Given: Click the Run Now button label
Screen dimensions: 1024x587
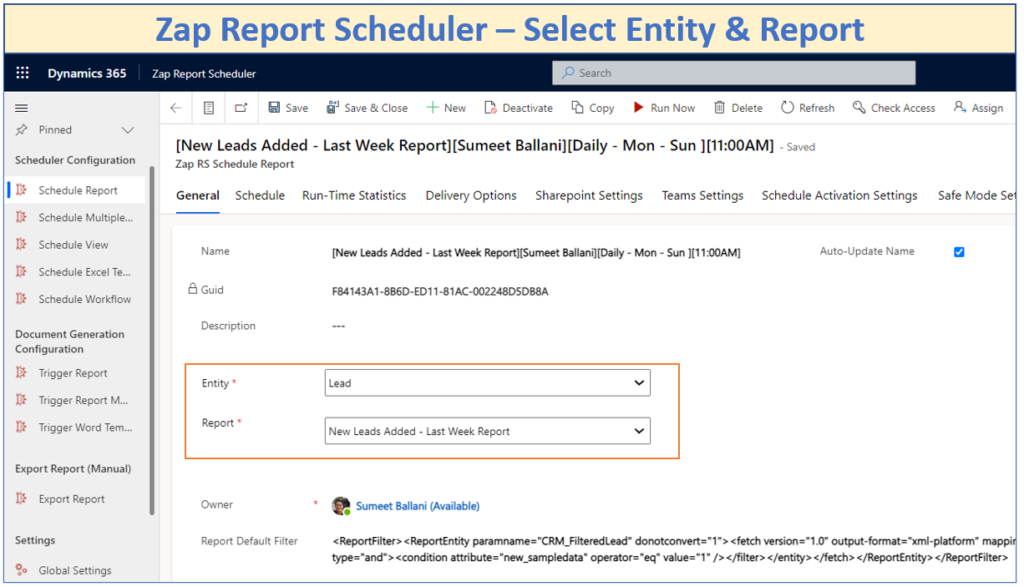Looking at the screenshot, I should (x=673, y=108).
